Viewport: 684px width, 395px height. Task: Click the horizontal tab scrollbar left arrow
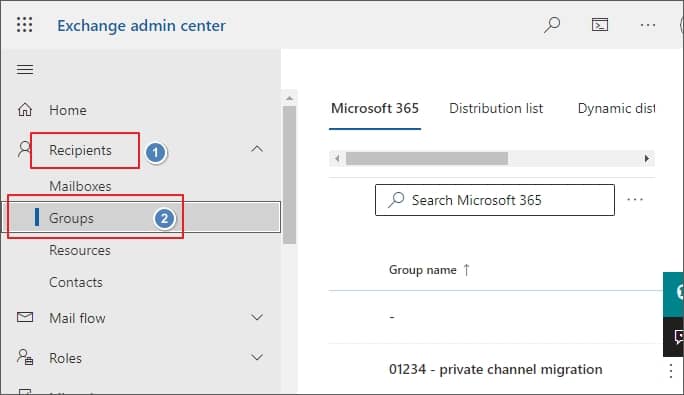pyautogui.click(x=337, y=158)
